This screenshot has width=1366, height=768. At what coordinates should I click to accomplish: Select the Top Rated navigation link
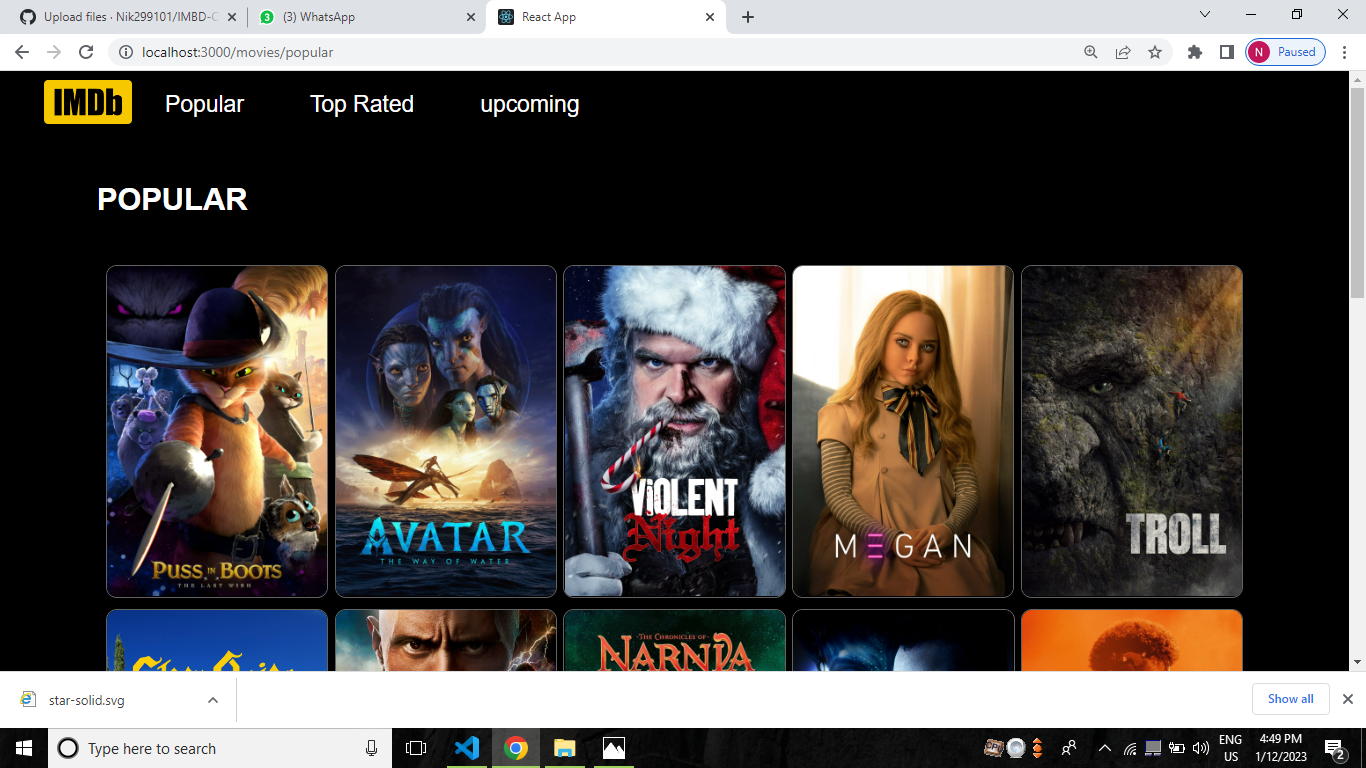pos(362,104)
